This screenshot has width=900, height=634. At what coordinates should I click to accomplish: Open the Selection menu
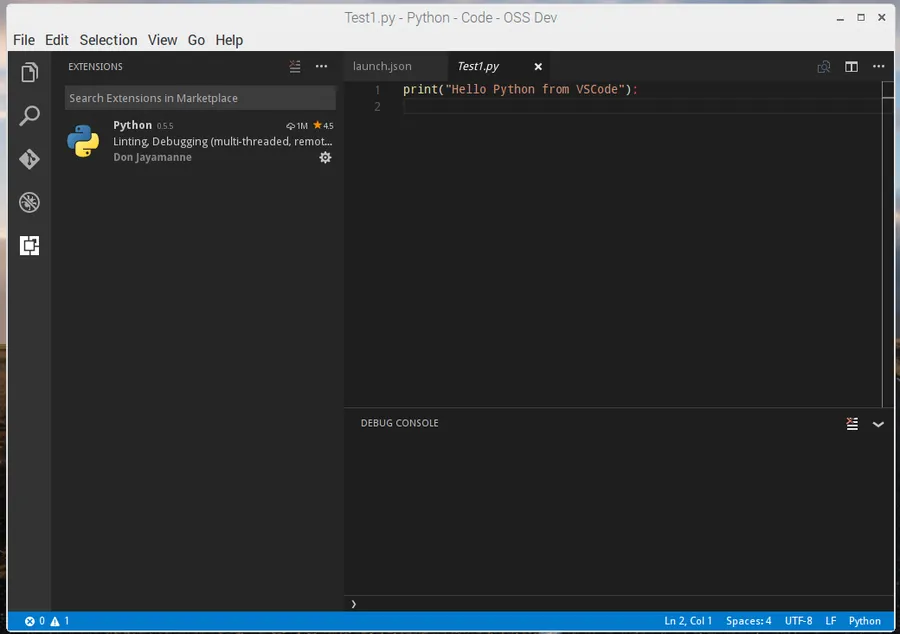point(108,40)
